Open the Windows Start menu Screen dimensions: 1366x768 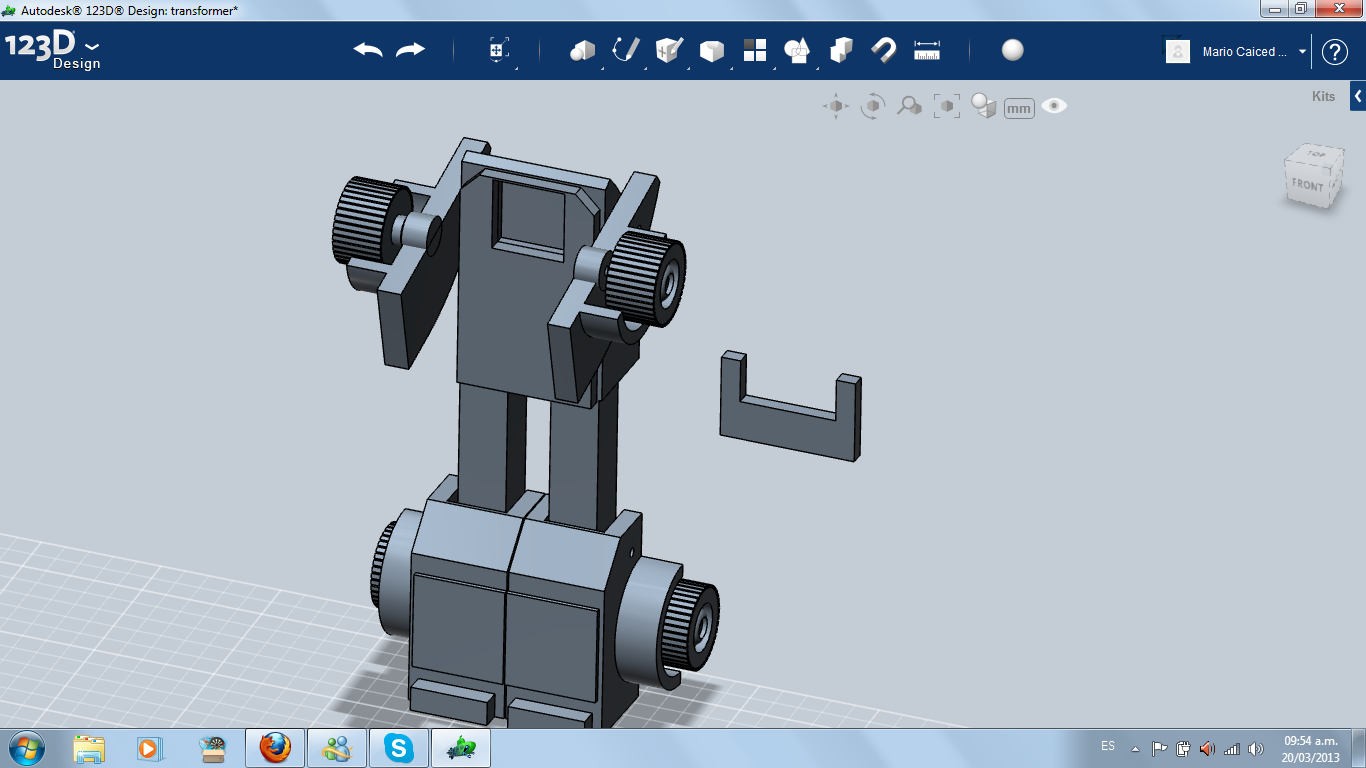pos(25,747)
